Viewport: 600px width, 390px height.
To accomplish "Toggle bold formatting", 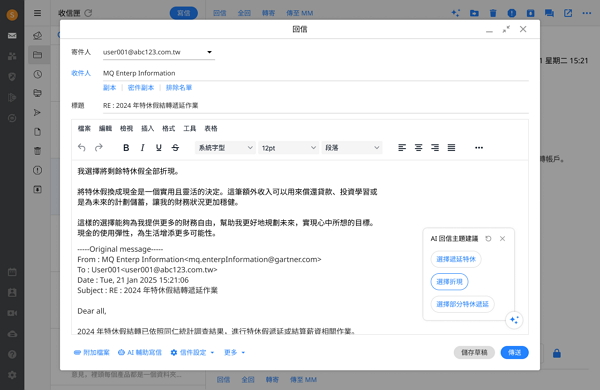I will coord(126,148).
